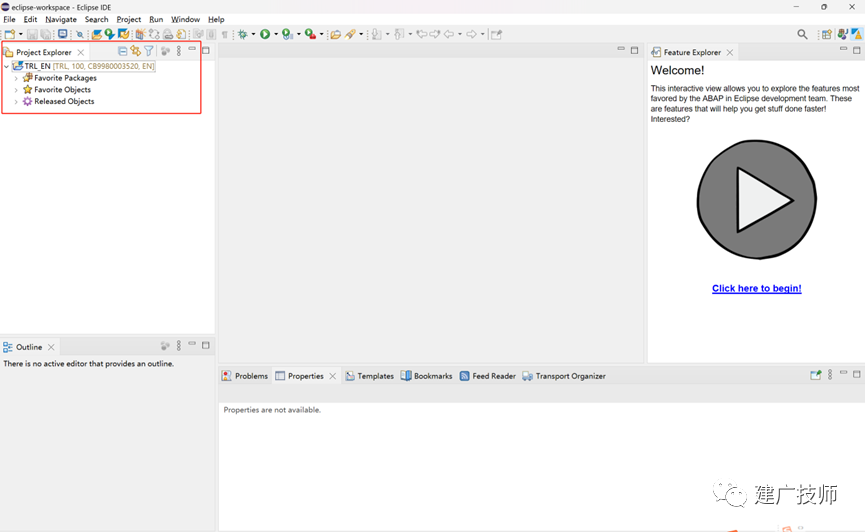This screenshot has height=532, width=865.
Task: Open the Run dropdown arrow
Action: (276, 34)
